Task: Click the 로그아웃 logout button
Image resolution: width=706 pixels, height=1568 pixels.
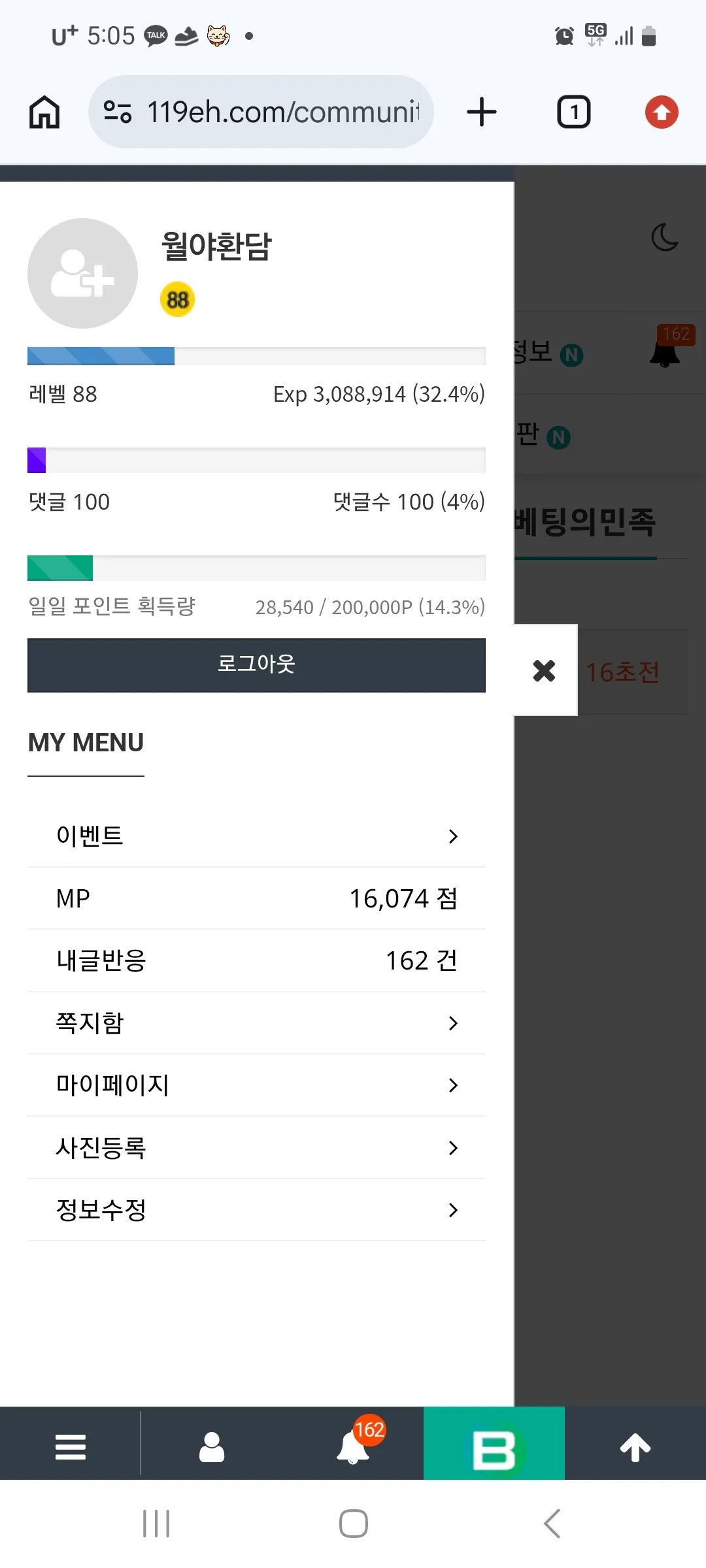Action: 256,664
